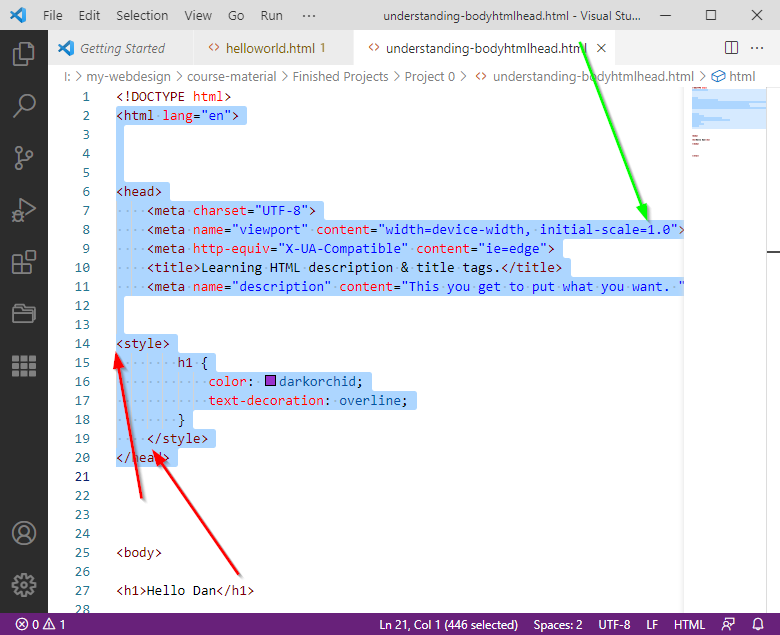Image resolution: width=780 pixels, height=635 pixels.
Task: Split the editor to the right
Action: click(731, 48)
